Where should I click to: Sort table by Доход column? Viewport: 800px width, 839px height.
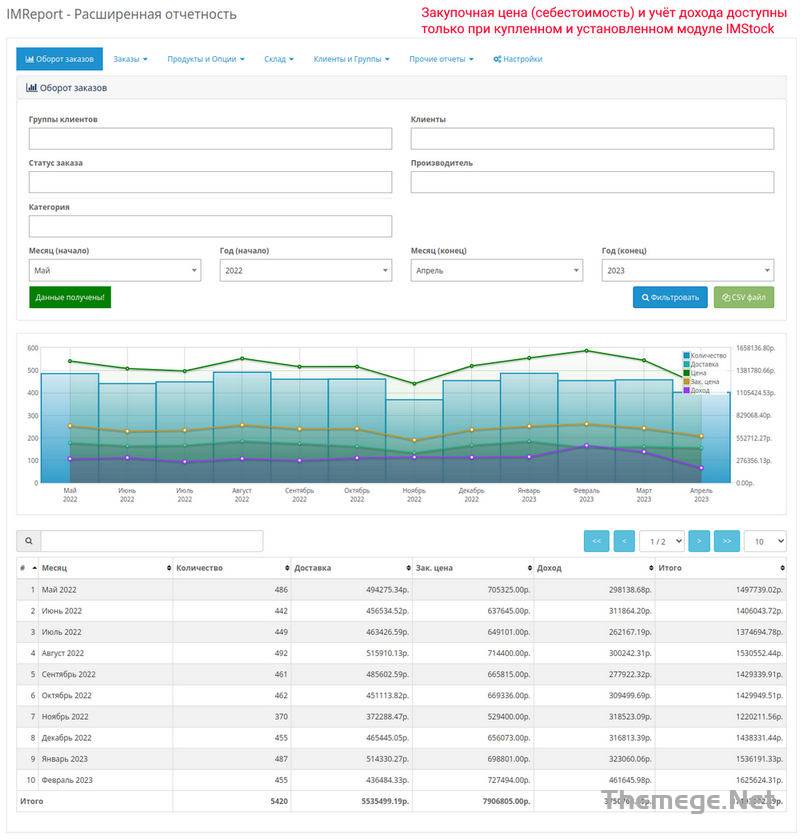[x=594, y=568]
